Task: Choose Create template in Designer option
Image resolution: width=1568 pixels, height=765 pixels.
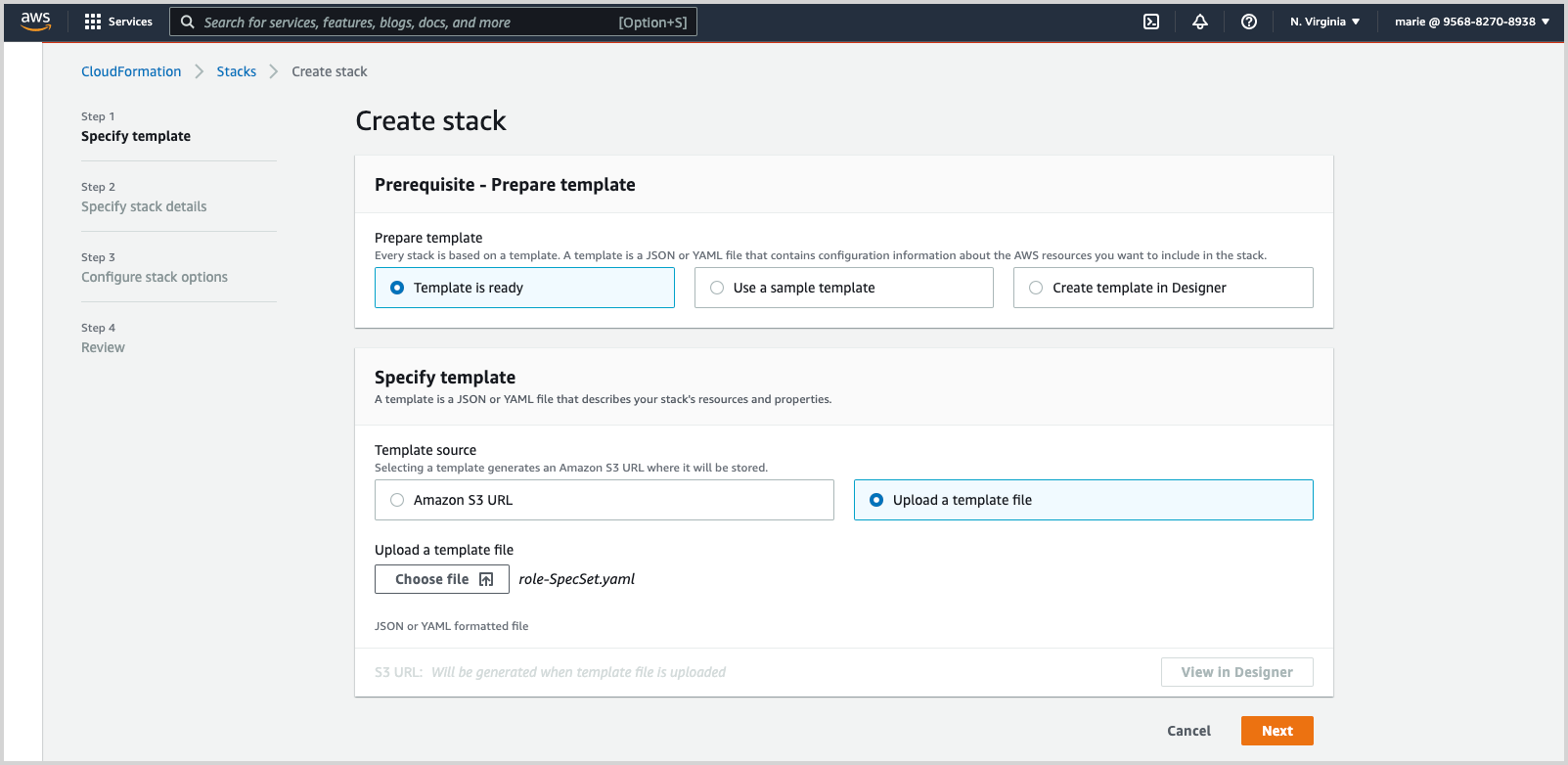Action: [1036, 288]
